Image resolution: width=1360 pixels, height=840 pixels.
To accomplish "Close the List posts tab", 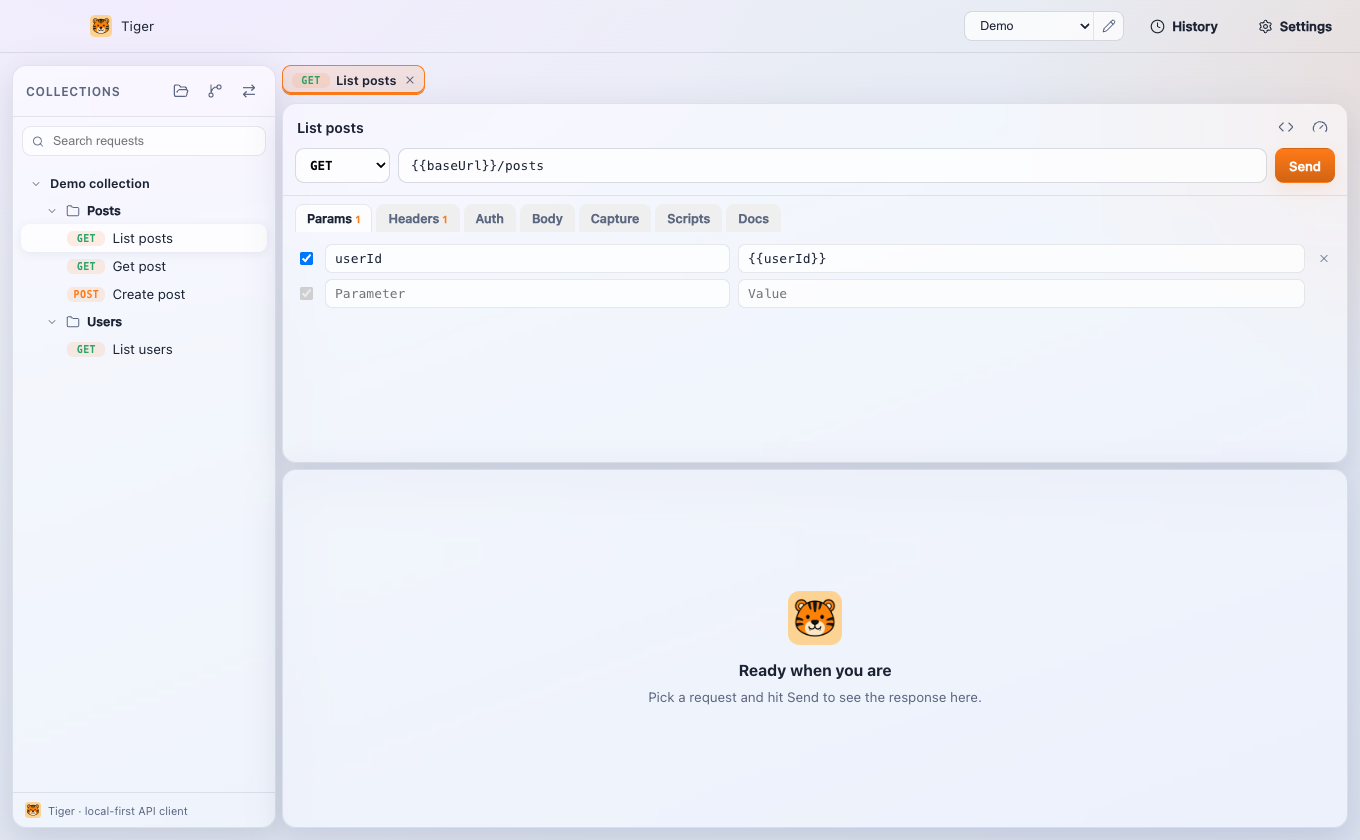I will click(x=410, y=80).
